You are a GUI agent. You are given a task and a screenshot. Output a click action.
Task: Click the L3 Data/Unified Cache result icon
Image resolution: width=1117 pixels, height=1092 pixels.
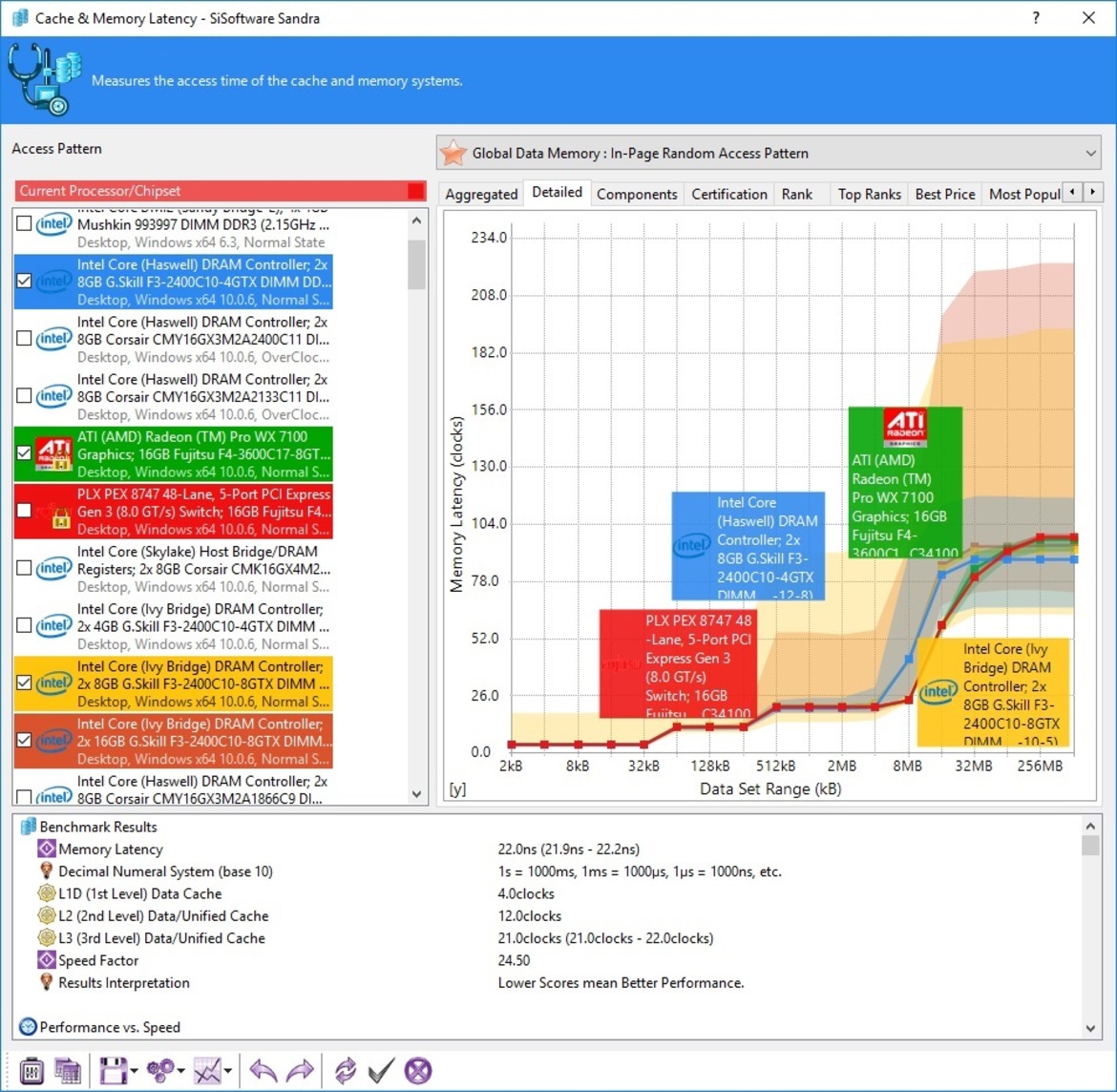47,937
